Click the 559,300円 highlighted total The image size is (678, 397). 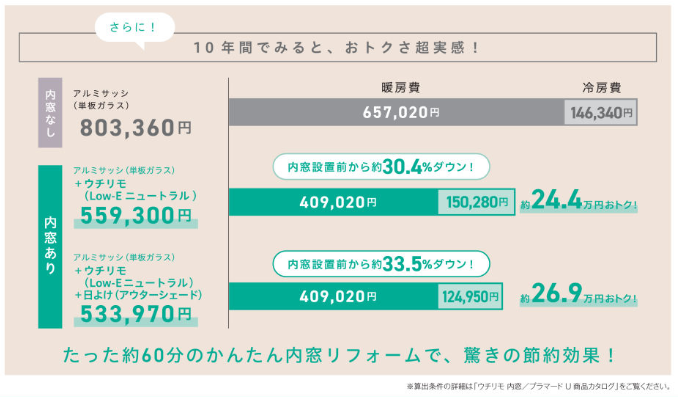tap(136, 216)
